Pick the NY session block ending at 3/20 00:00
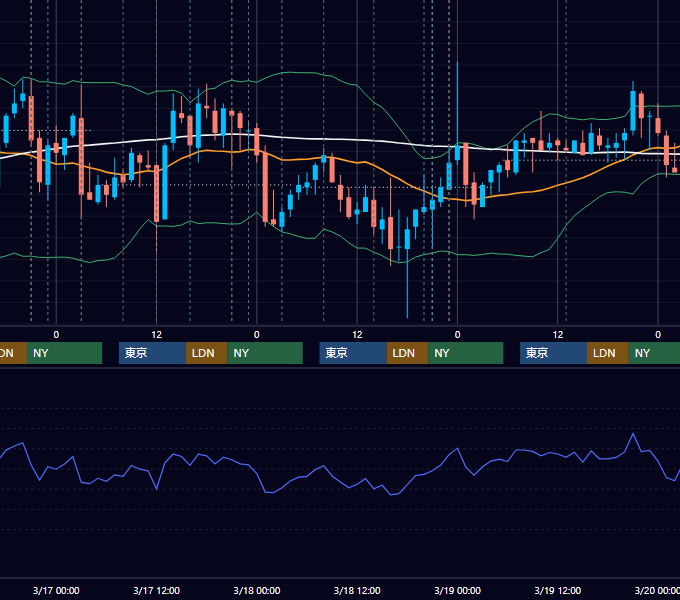The height and width of the screenshot is (600, 680). [654, 353]
